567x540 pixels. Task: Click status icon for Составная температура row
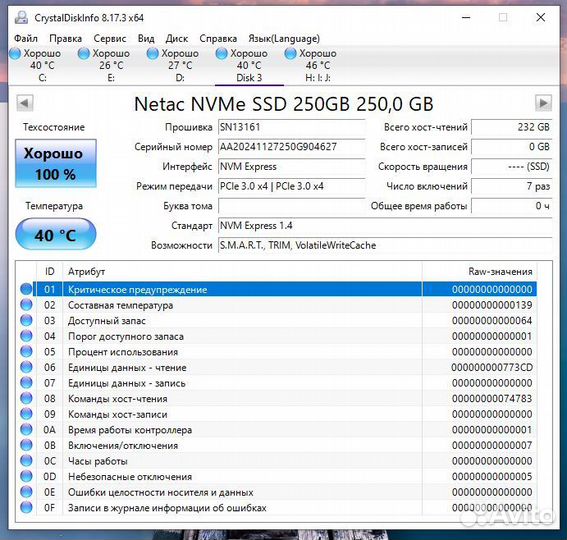pos(26,305)
